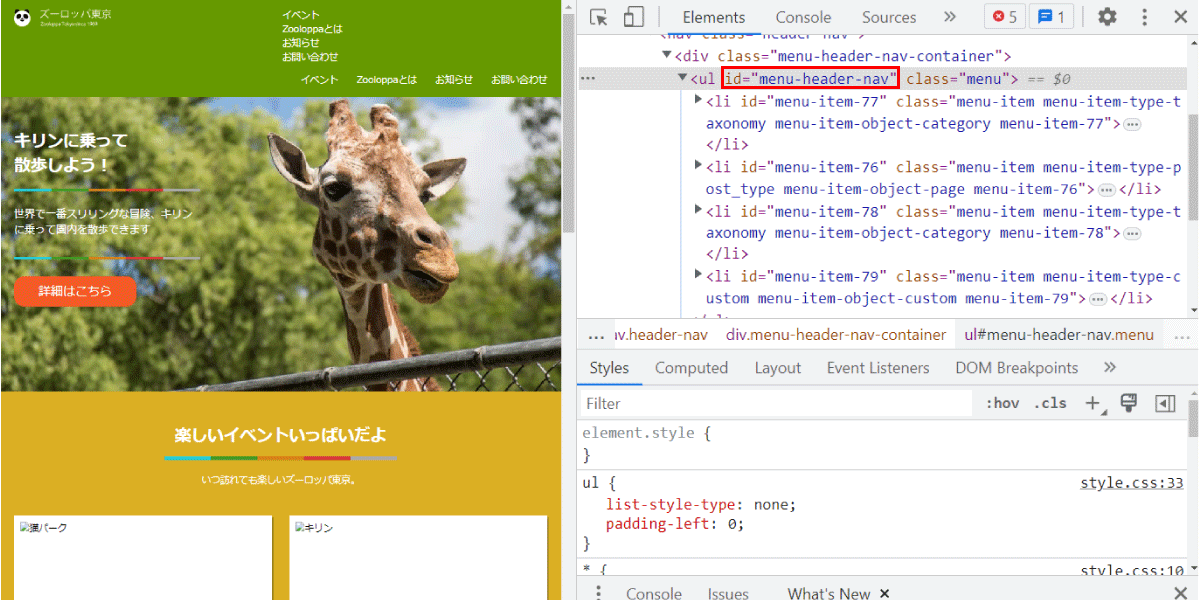Toggle the :hov element state button

click(x=1002, y=404)
